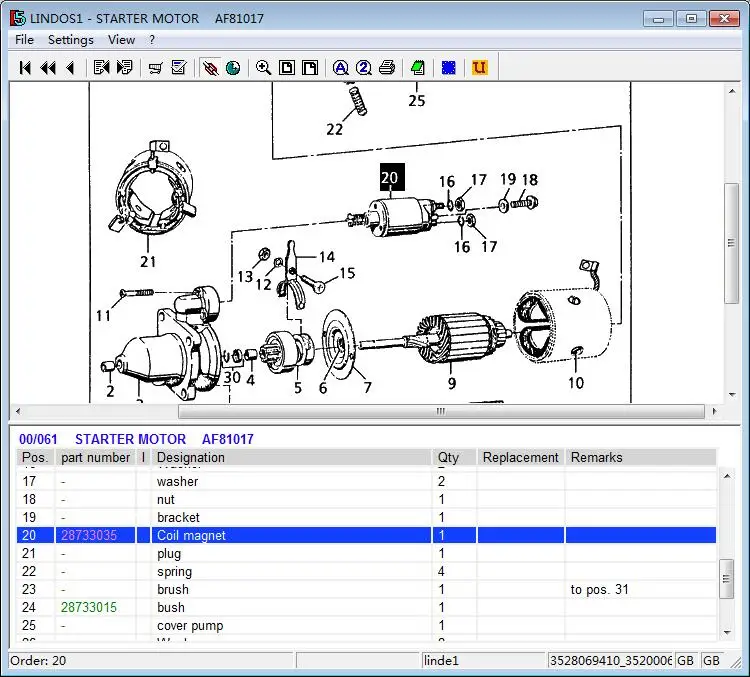Click callout number 9 below the armature

452,383
